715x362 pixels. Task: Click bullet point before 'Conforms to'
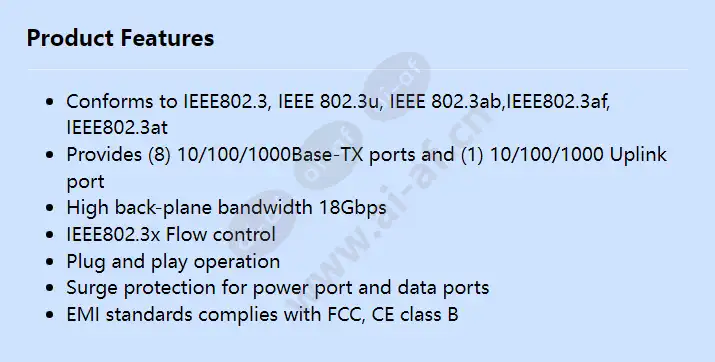[50, 102]
